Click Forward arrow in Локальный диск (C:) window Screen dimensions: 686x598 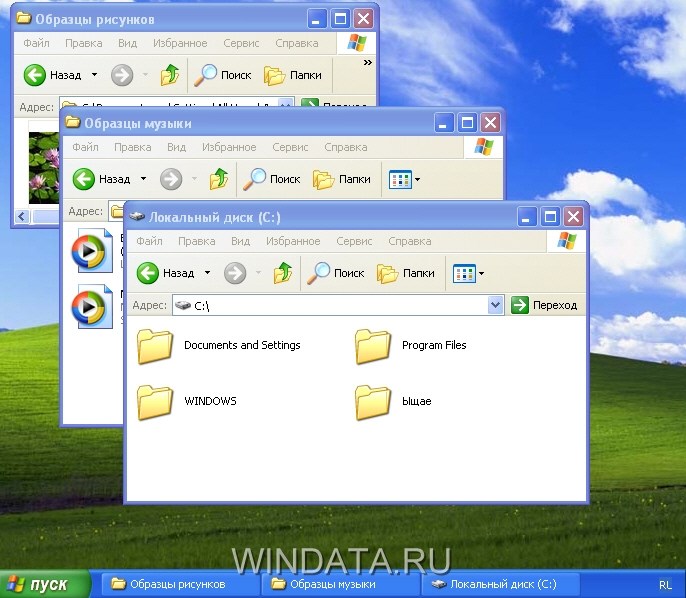[x=235, y=273]
